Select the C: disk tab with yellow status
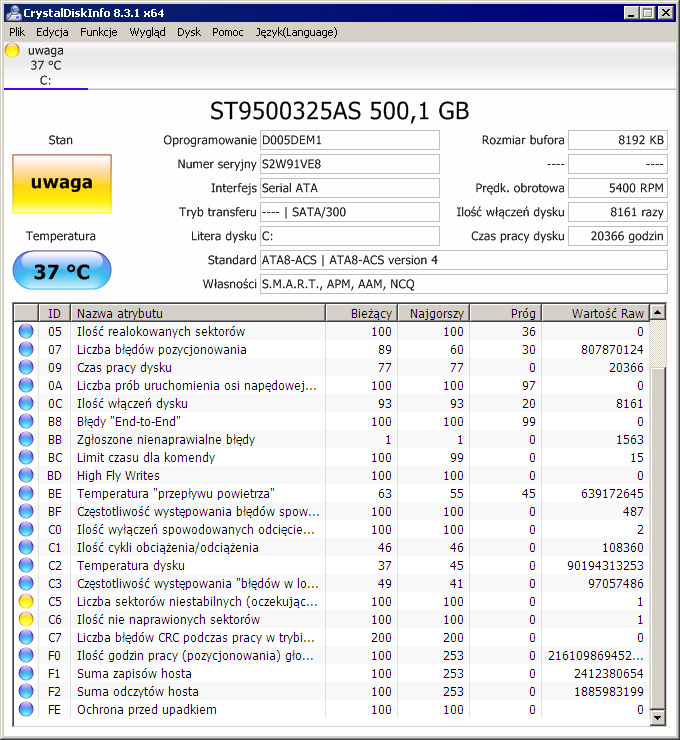 45,65
